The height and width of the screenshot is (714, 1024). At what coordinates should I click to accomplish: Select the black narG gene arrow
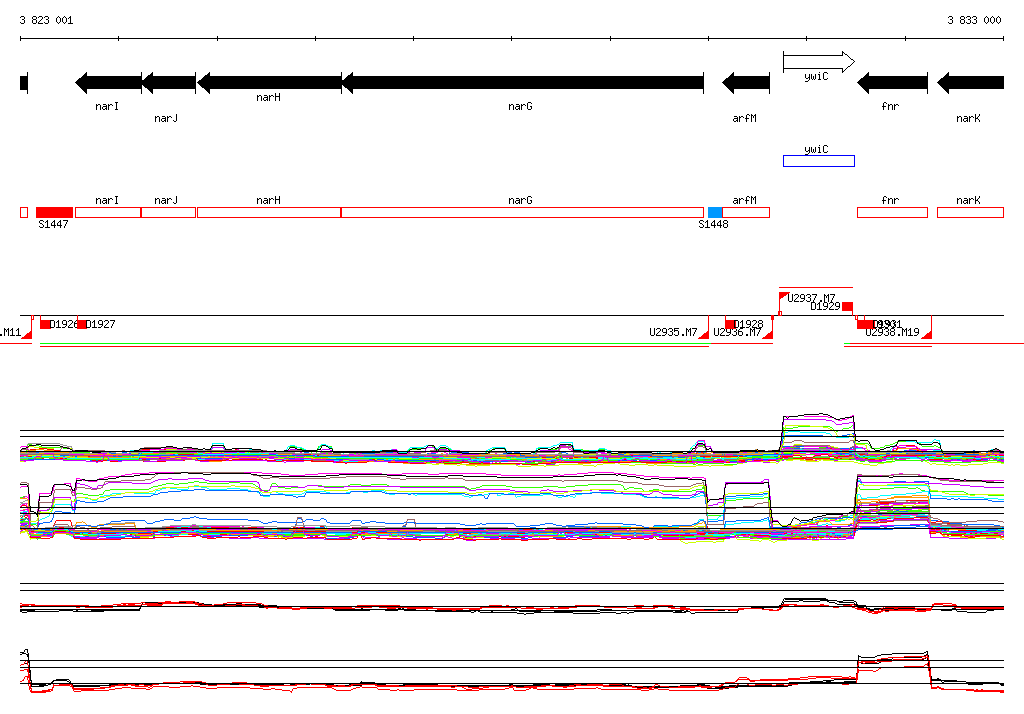click(522, 83)
